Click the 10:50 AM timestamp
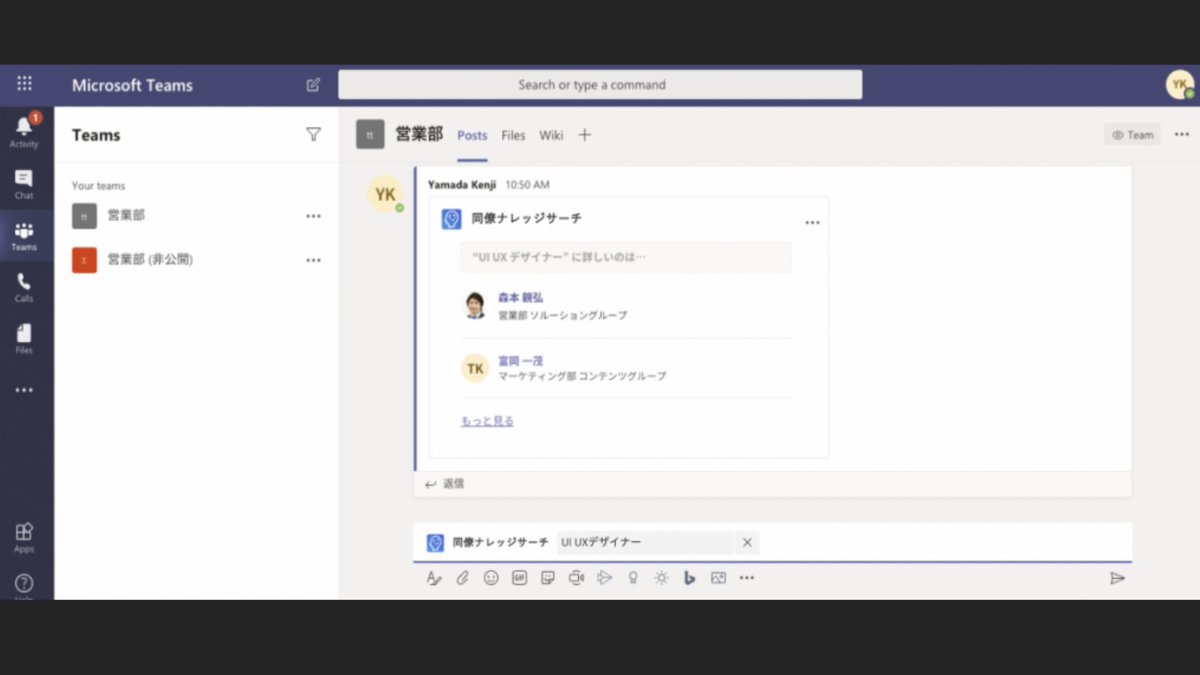 (527, 185)
